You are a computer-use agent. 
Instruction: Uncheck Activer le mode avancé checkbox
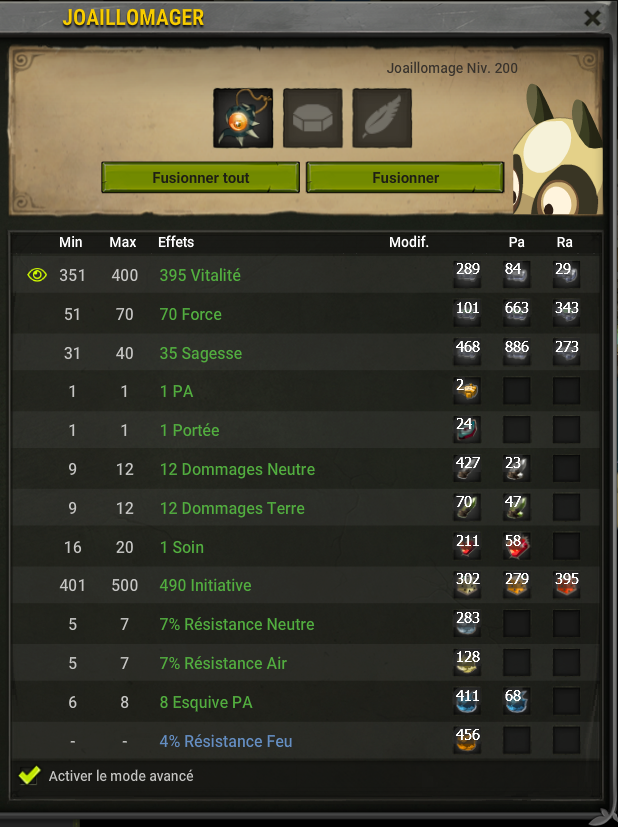[x=29, y=775]
